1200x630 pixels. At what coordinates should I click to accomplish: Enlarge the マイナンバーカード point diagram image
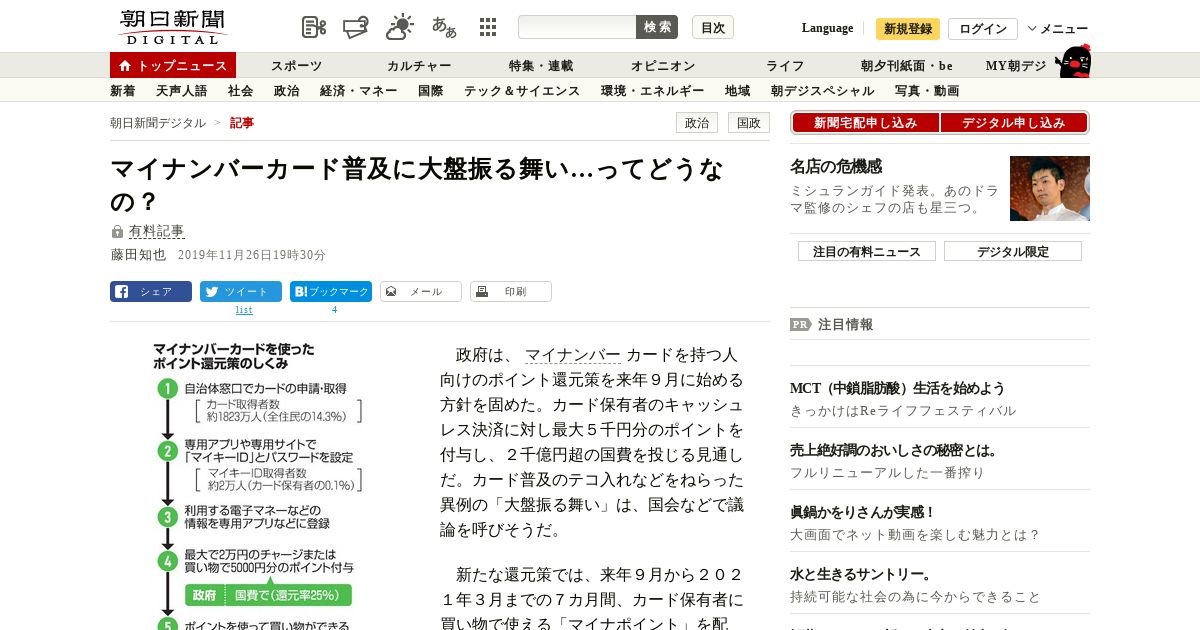(x=260, y=486)
